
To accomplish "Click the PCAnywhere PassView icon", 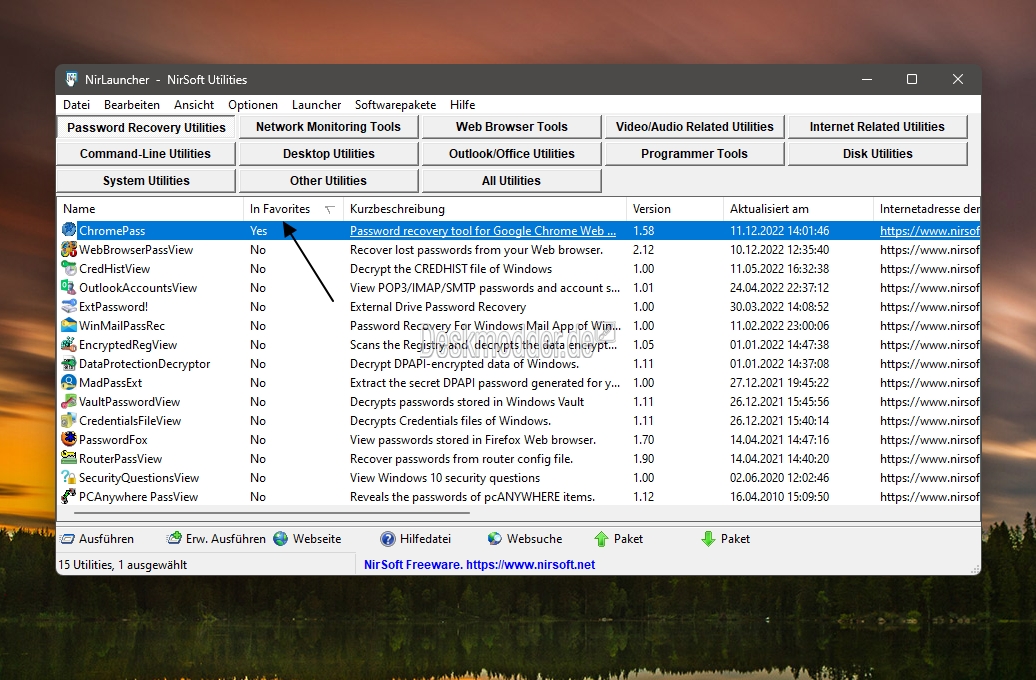I will click(x=69, y=496).
